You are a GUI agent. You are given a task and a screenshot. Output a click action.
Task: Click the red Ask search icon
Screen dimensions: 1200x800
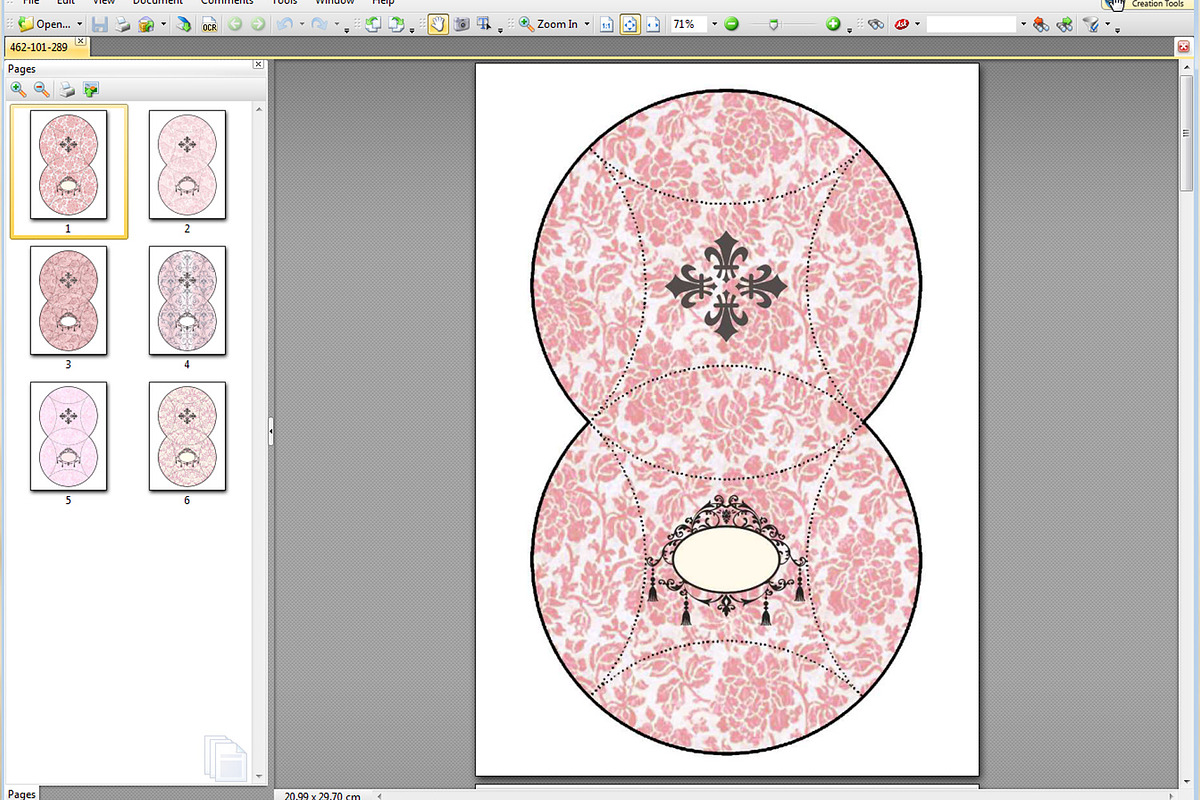902,24
